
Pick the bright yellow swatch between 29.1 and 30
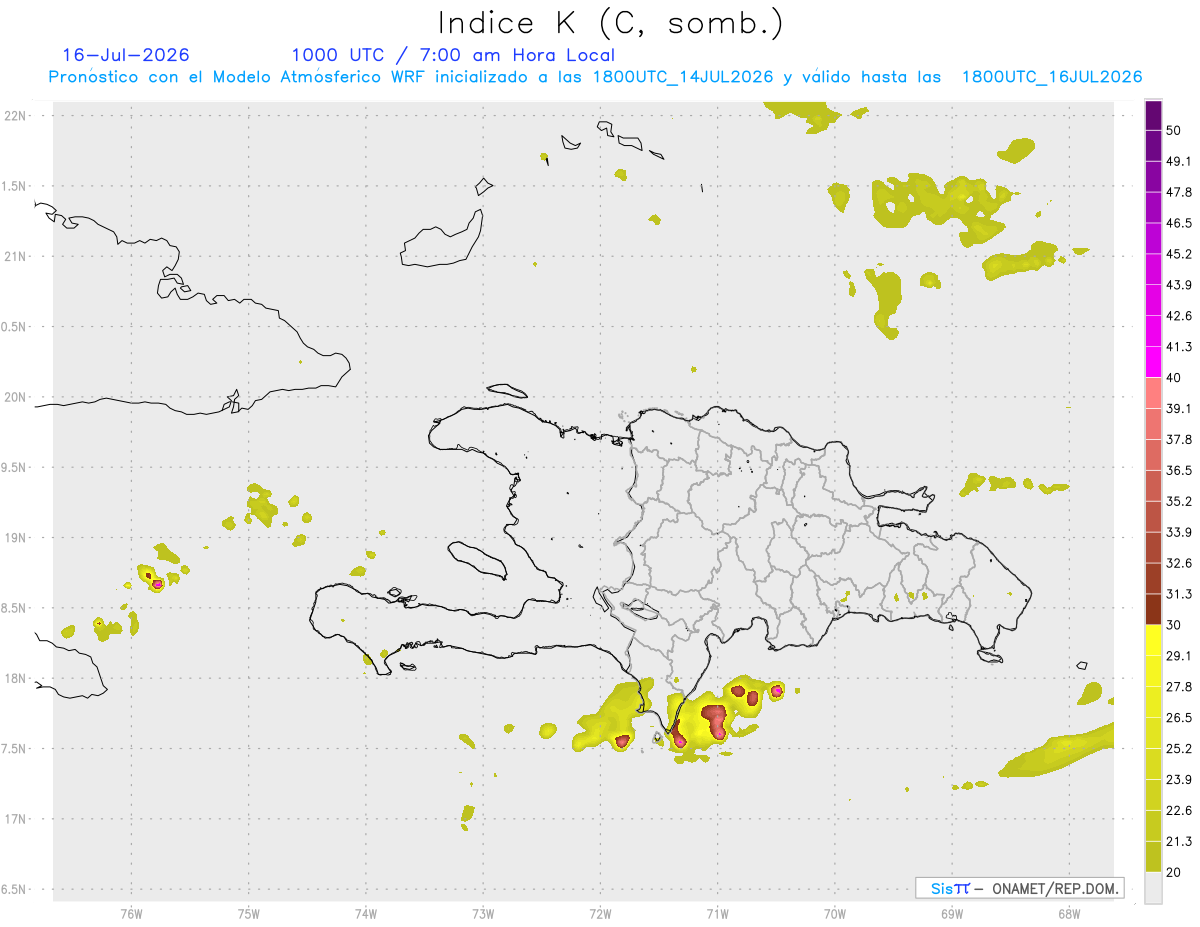tap(1153, 641)
